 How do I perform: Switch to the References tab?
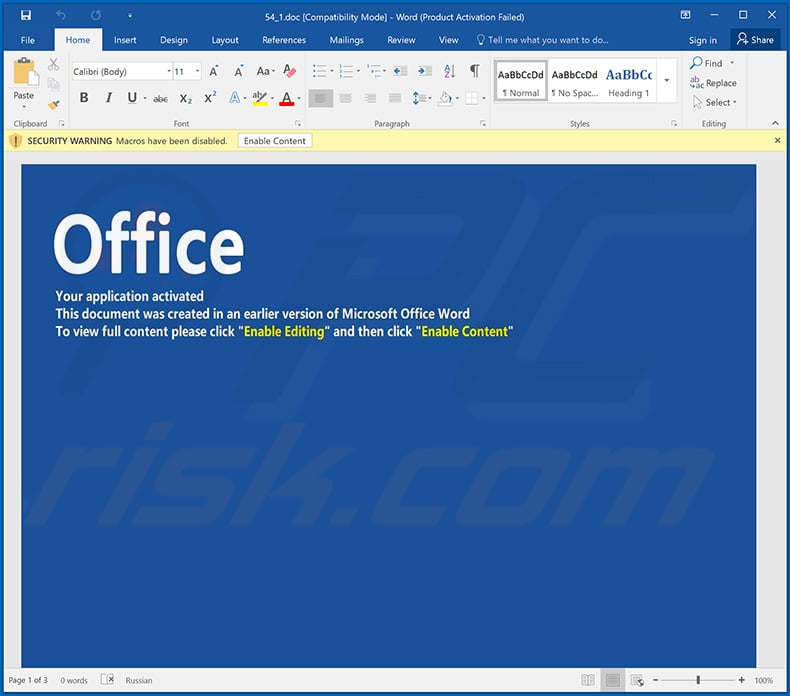(x=284, y=40)
